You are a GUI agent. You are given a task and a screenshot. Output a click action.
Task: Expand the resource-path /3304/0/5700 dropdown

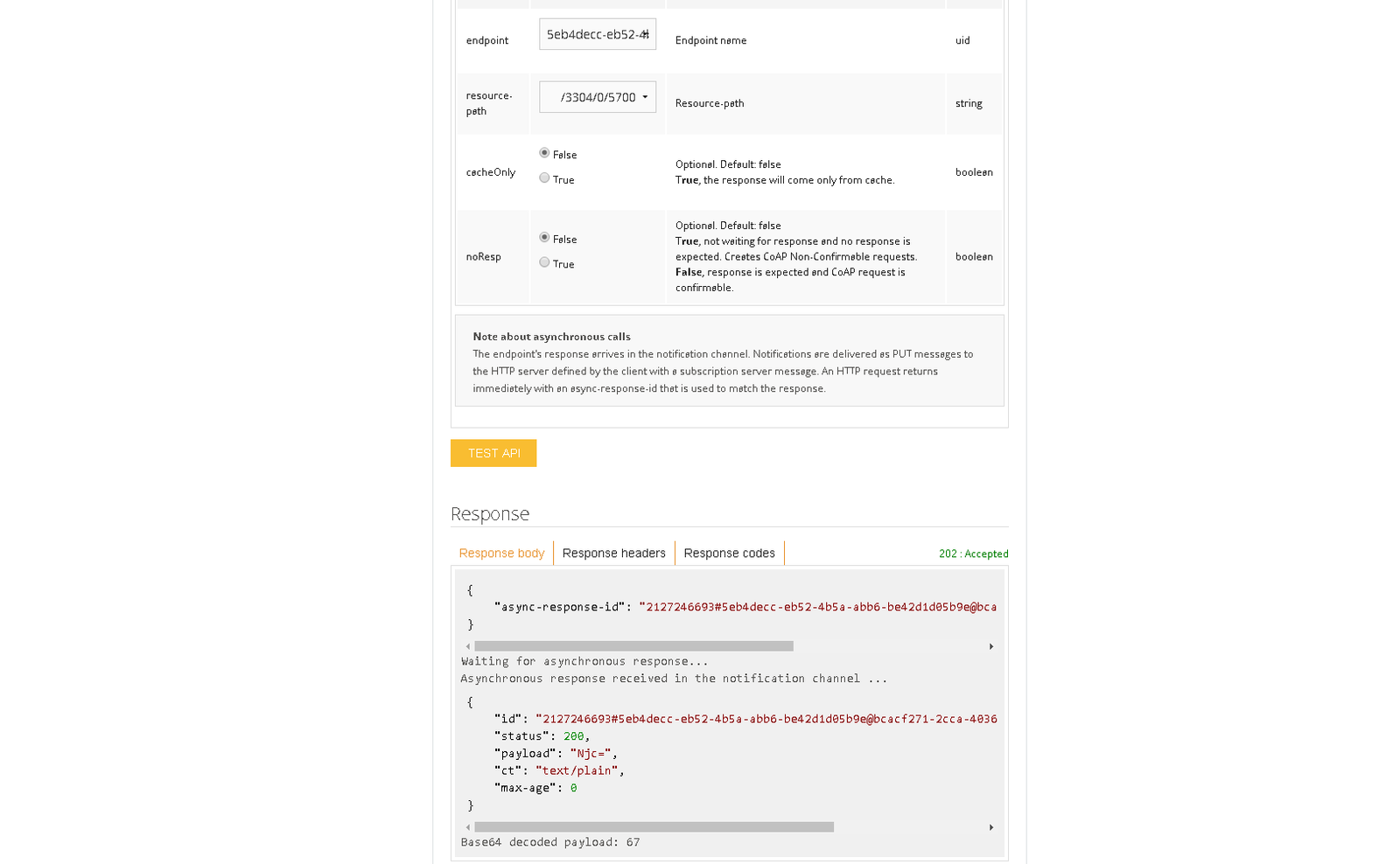pyautogui.click(x=597, y=97)
